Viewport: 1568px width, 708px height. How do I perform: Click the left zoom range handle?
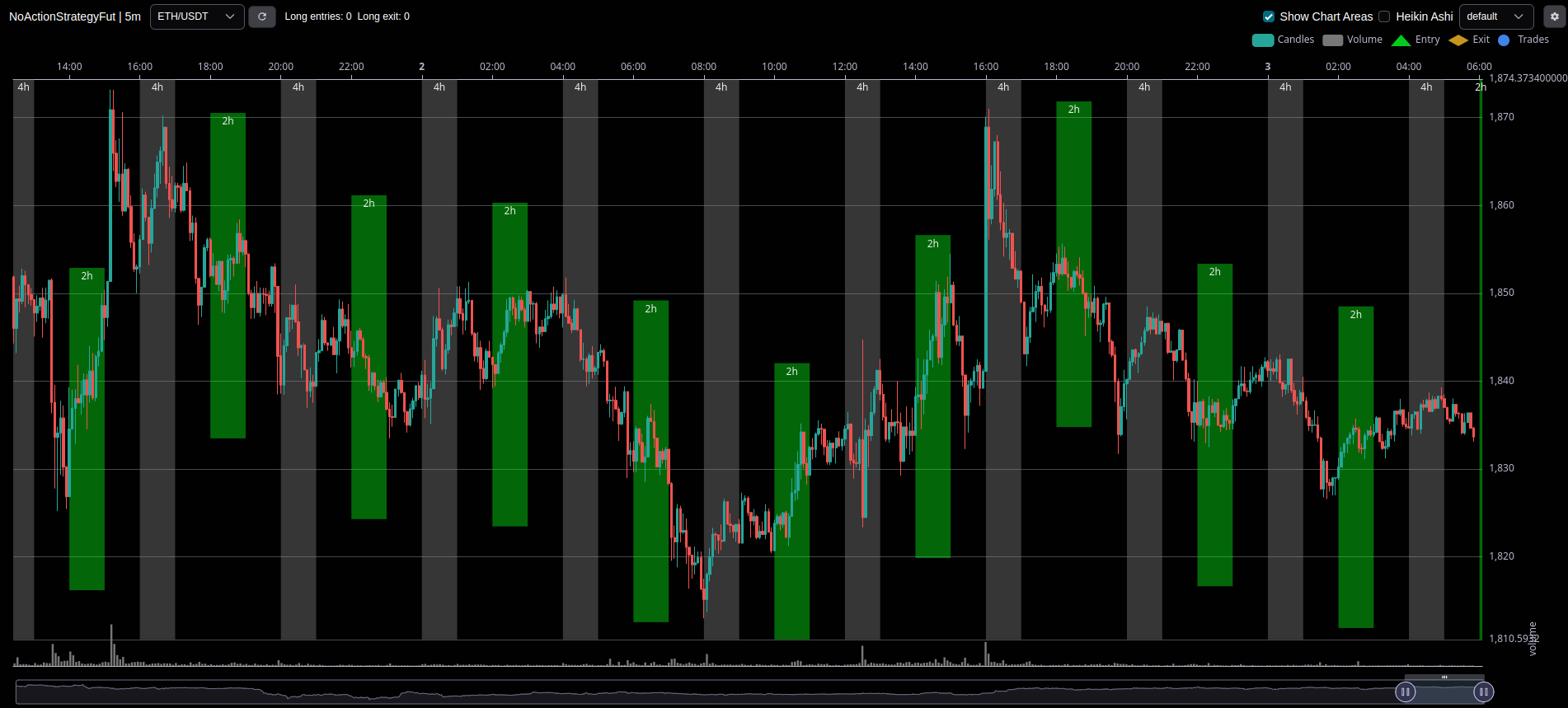[1405, 692]
